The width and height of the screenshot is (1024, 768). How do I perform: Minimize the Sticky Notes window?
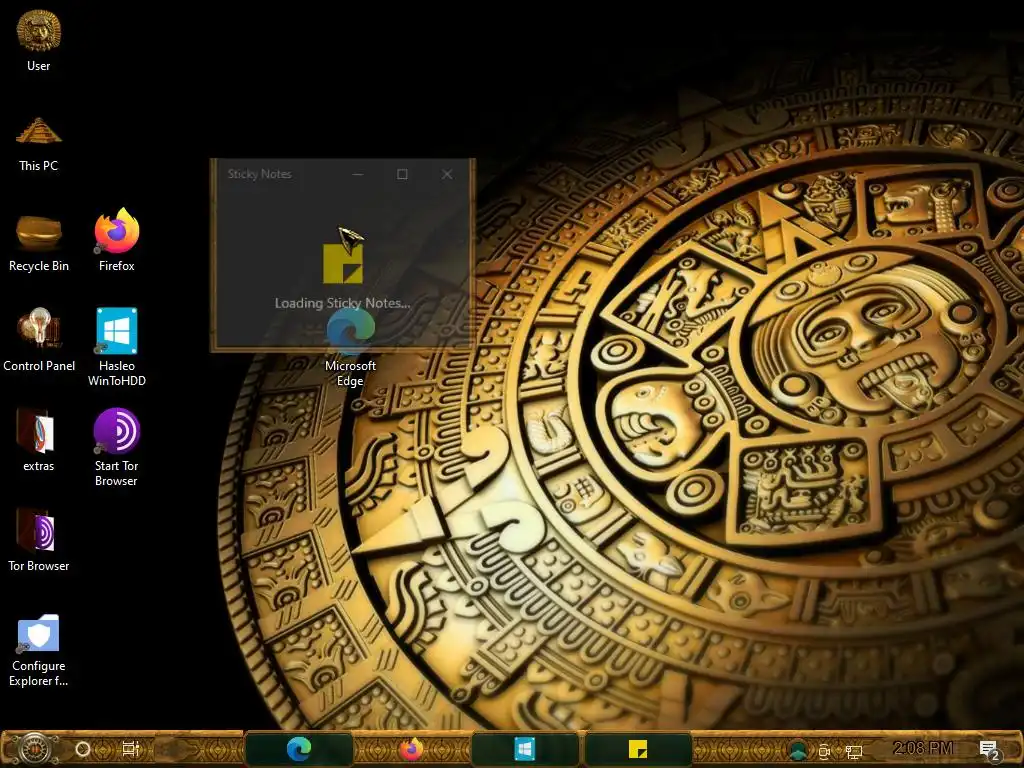point(358,174)
